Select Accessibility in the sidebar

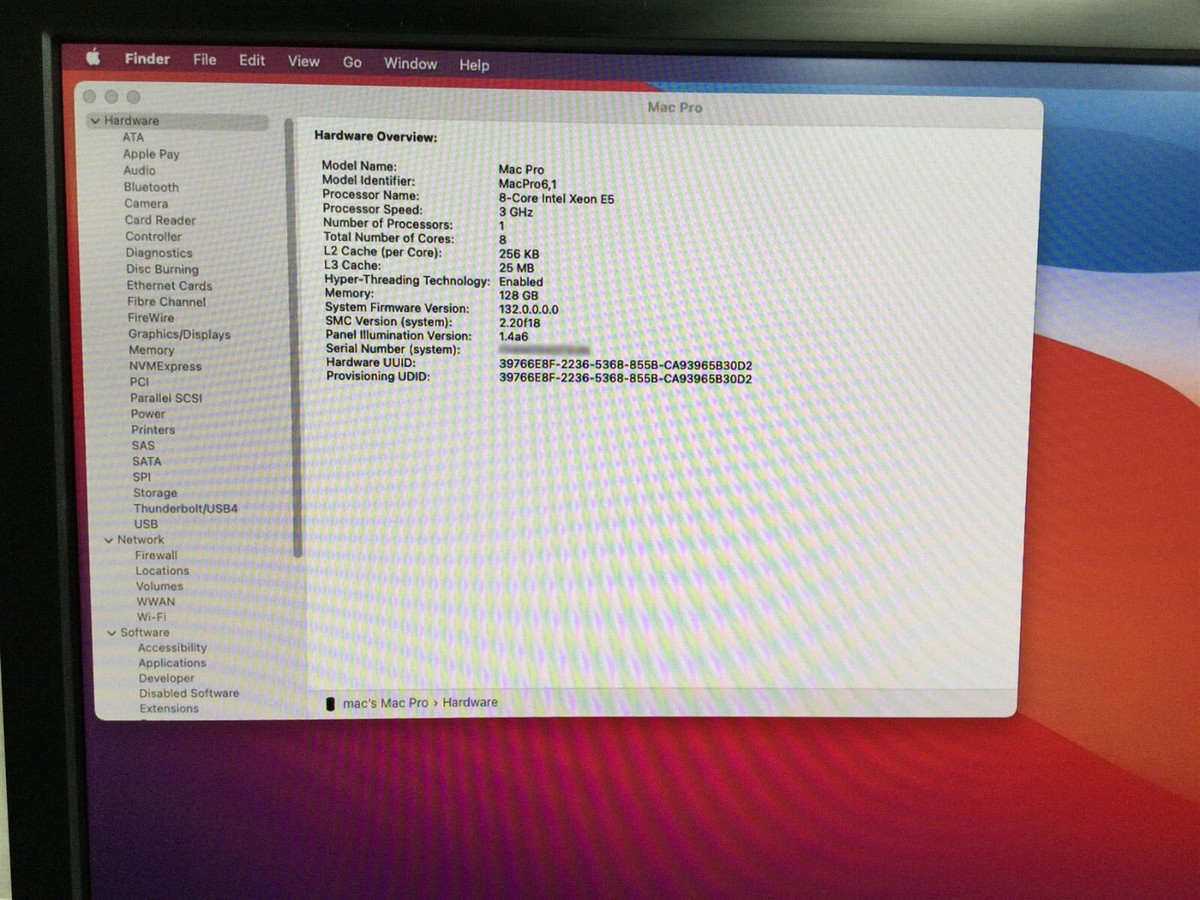click(172, 648)
